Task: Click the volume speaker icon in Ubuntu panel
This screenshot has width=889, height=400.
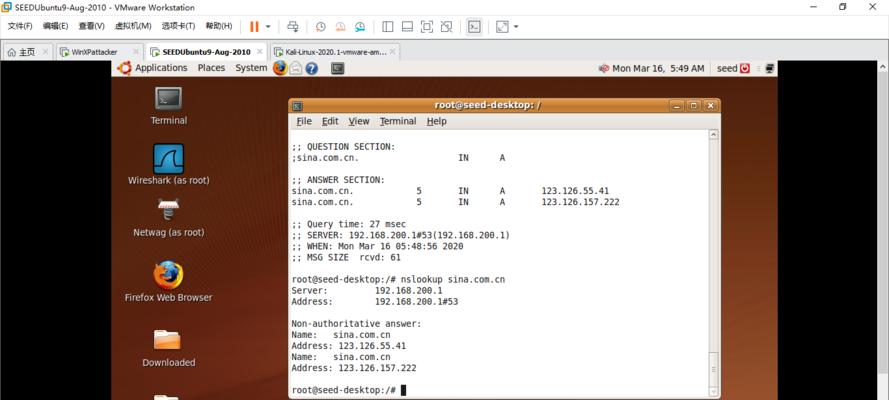Action: pyautogui.click(x=604, y=69)
